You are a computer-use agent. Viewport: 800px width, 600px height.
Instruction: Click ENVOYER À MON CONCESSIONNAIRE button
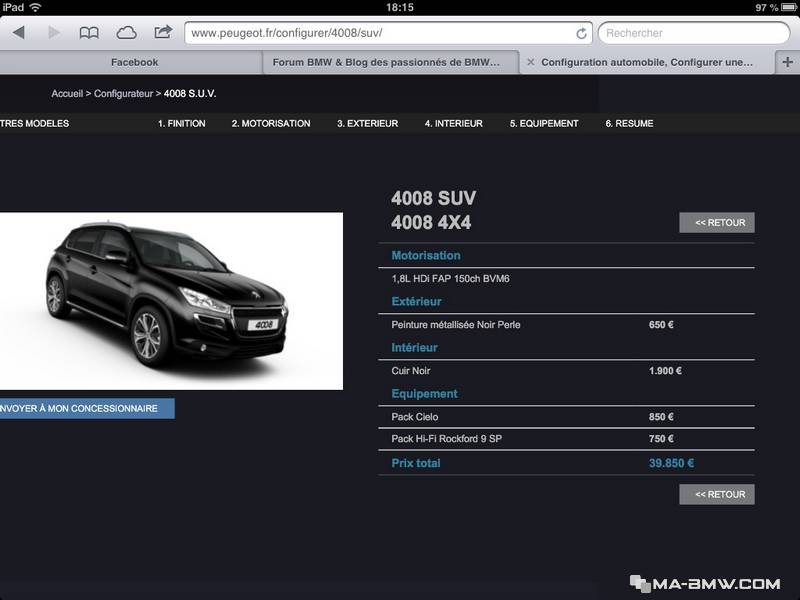click(x=87, y=409)
